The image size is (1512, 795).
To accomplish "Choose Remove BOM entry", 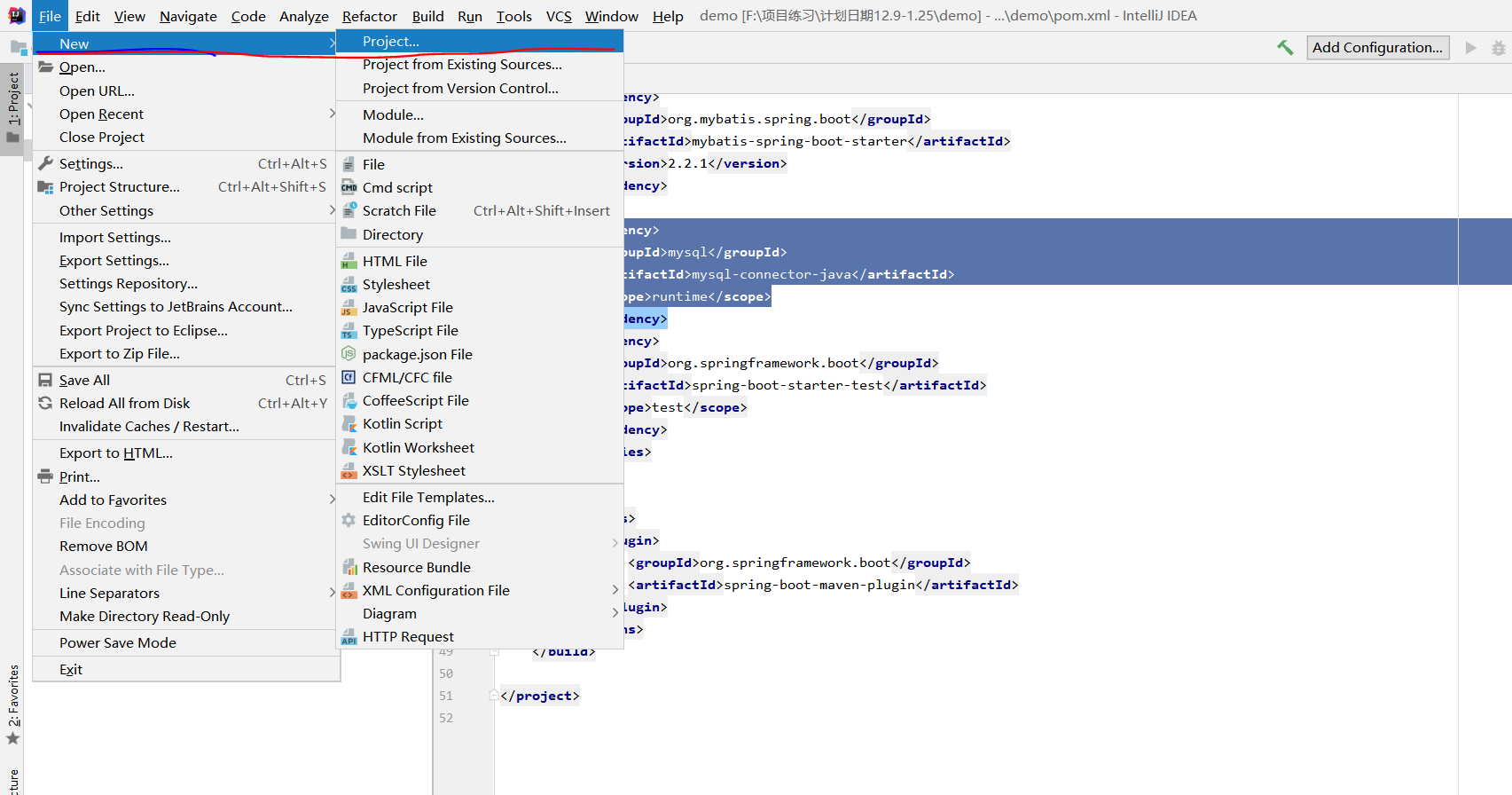I will [x=184, y=546].
